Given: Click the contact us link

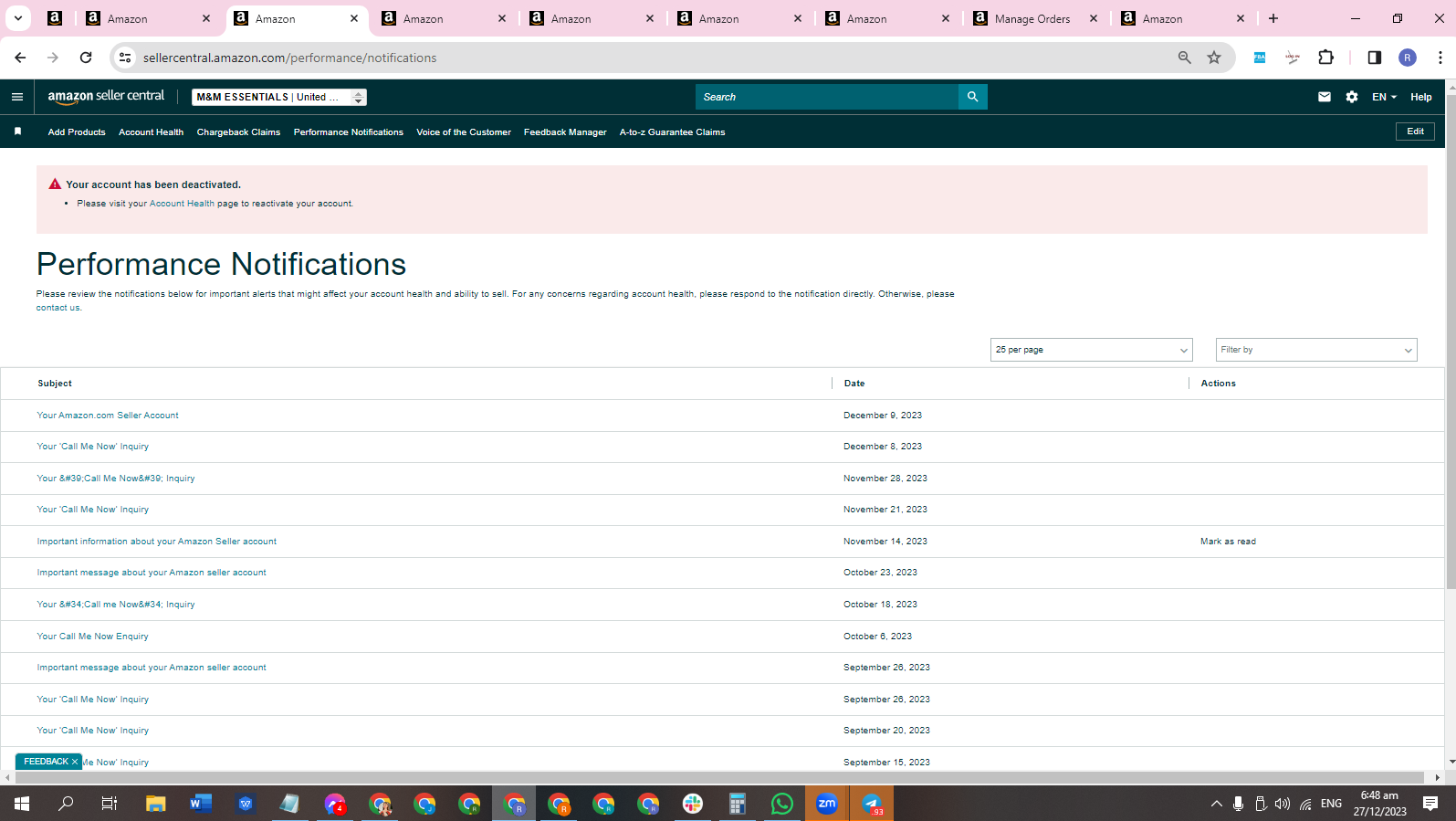Looking at the screenshot, I should (x=58, y=308).
